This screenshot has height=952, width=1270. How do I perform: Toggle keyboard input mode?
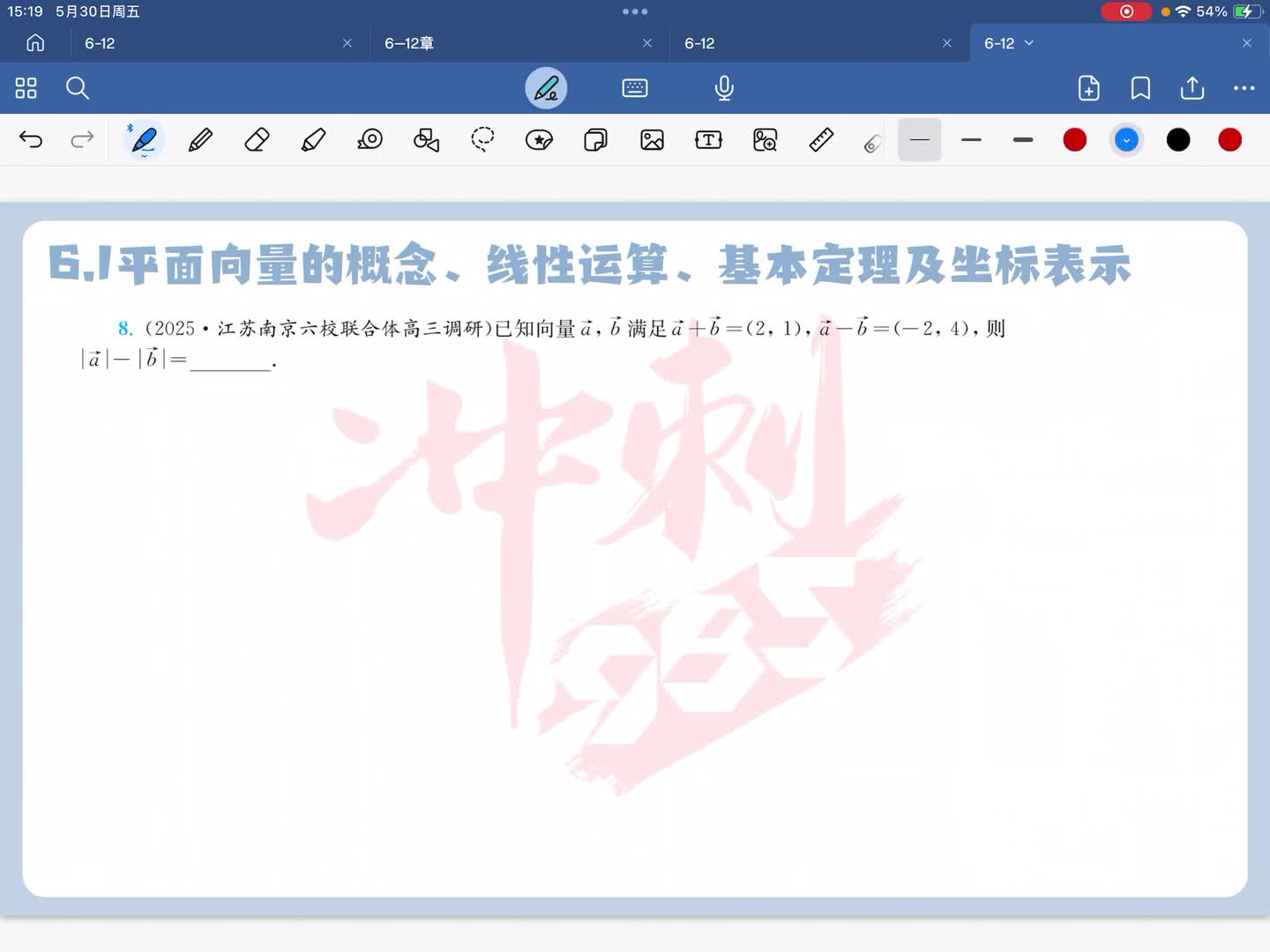tap(635, 88)
